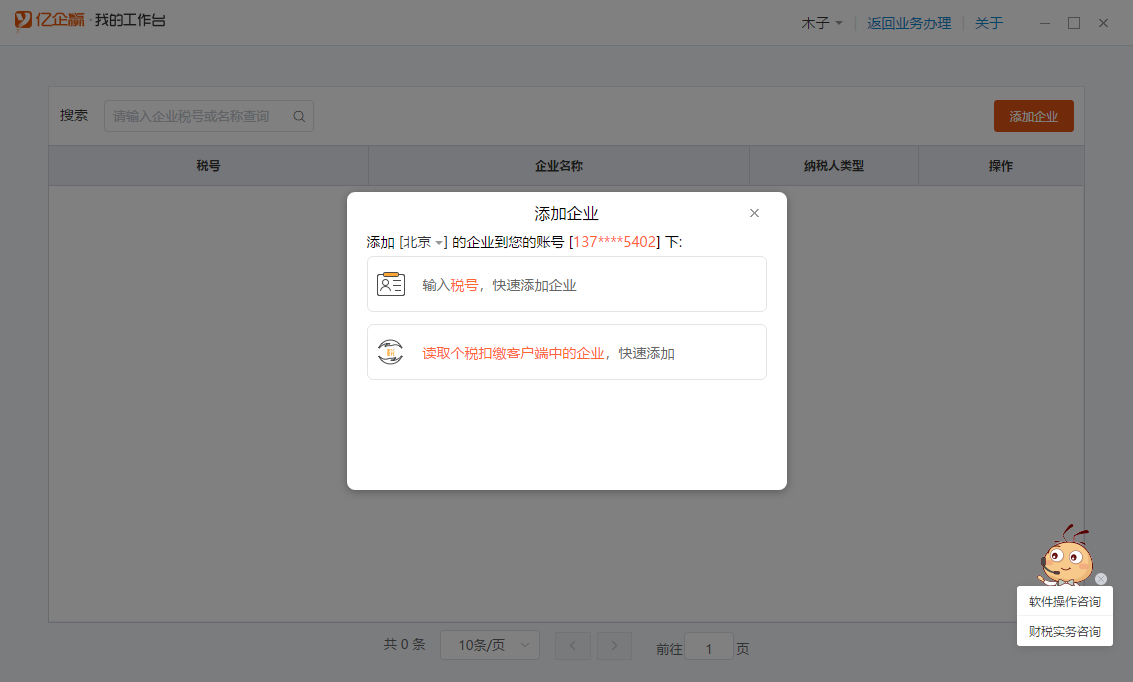1133x682 pixels.
Task: Dismiss the mascot consultation popup
Action: (x=1101, y=579)
